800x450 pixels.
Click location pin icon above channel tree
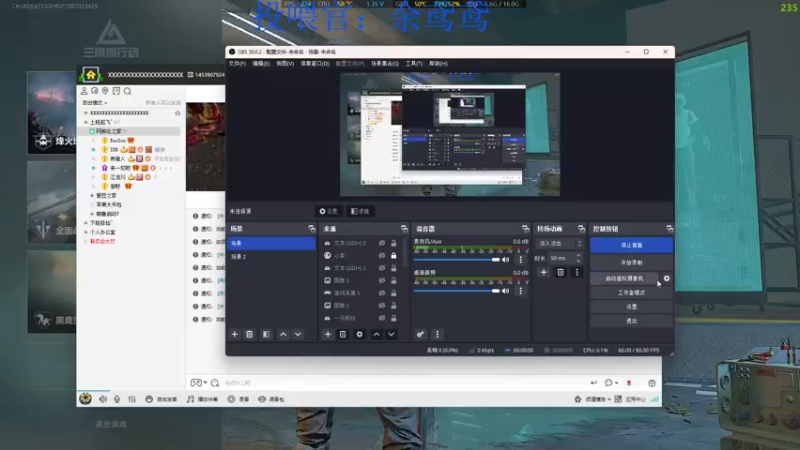(x=105, y=91)
